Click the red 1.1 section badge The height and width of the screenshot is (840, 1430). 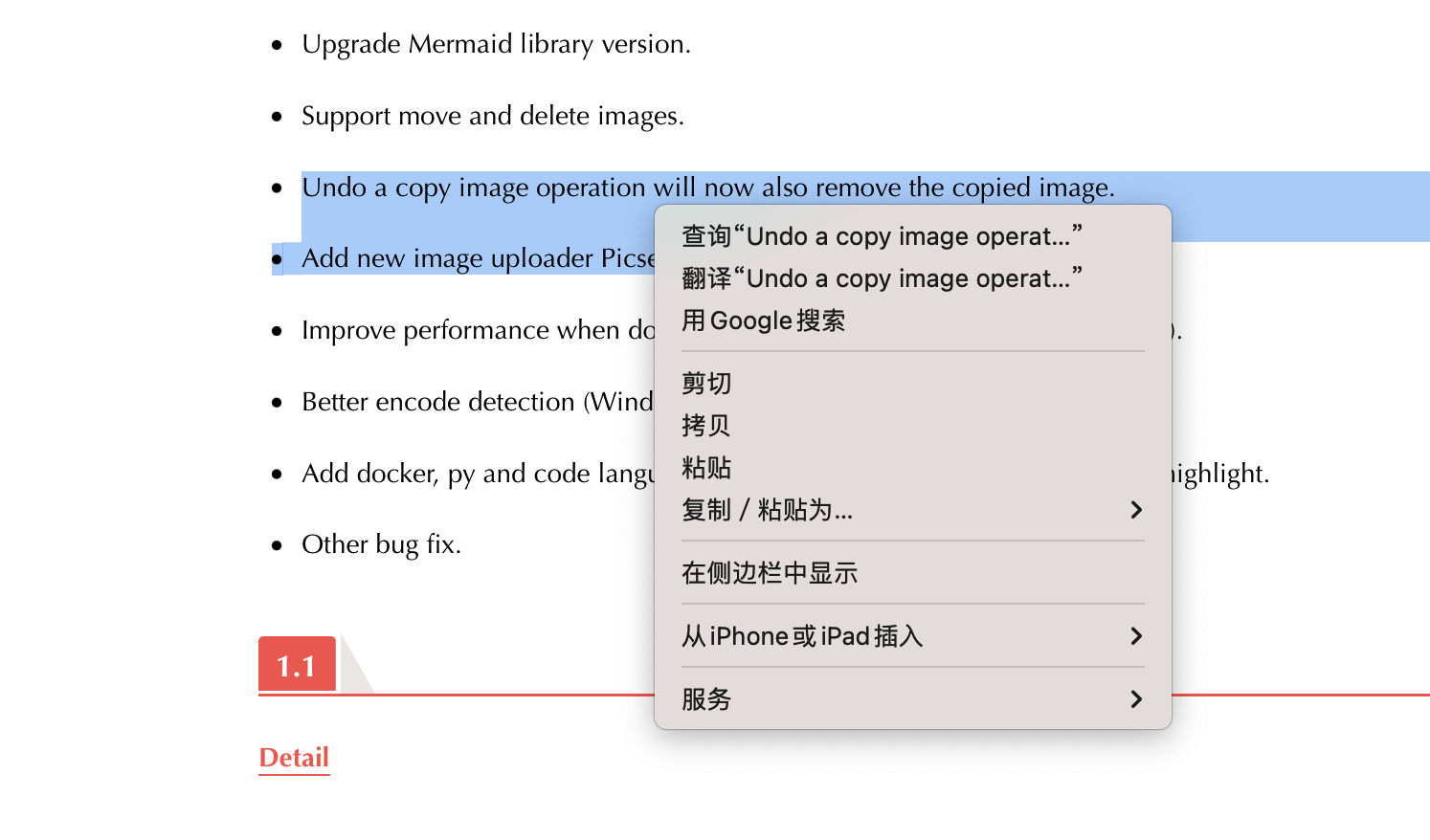297,664
